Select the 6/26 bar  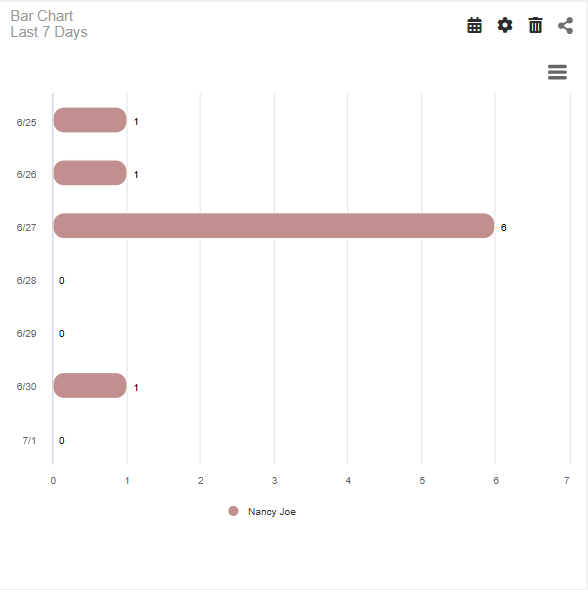point(90,173)
